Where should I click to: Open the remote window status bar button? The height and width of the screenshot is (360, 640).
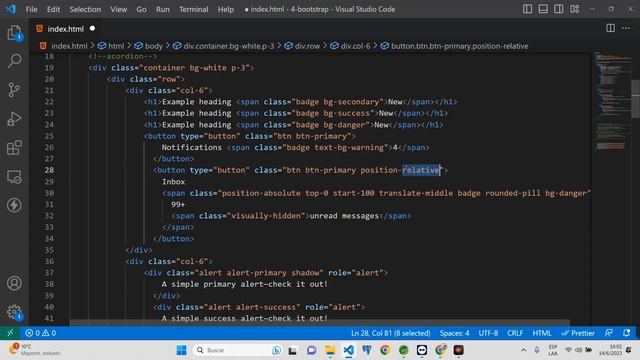pyautogui.click(x=10, y=333)
